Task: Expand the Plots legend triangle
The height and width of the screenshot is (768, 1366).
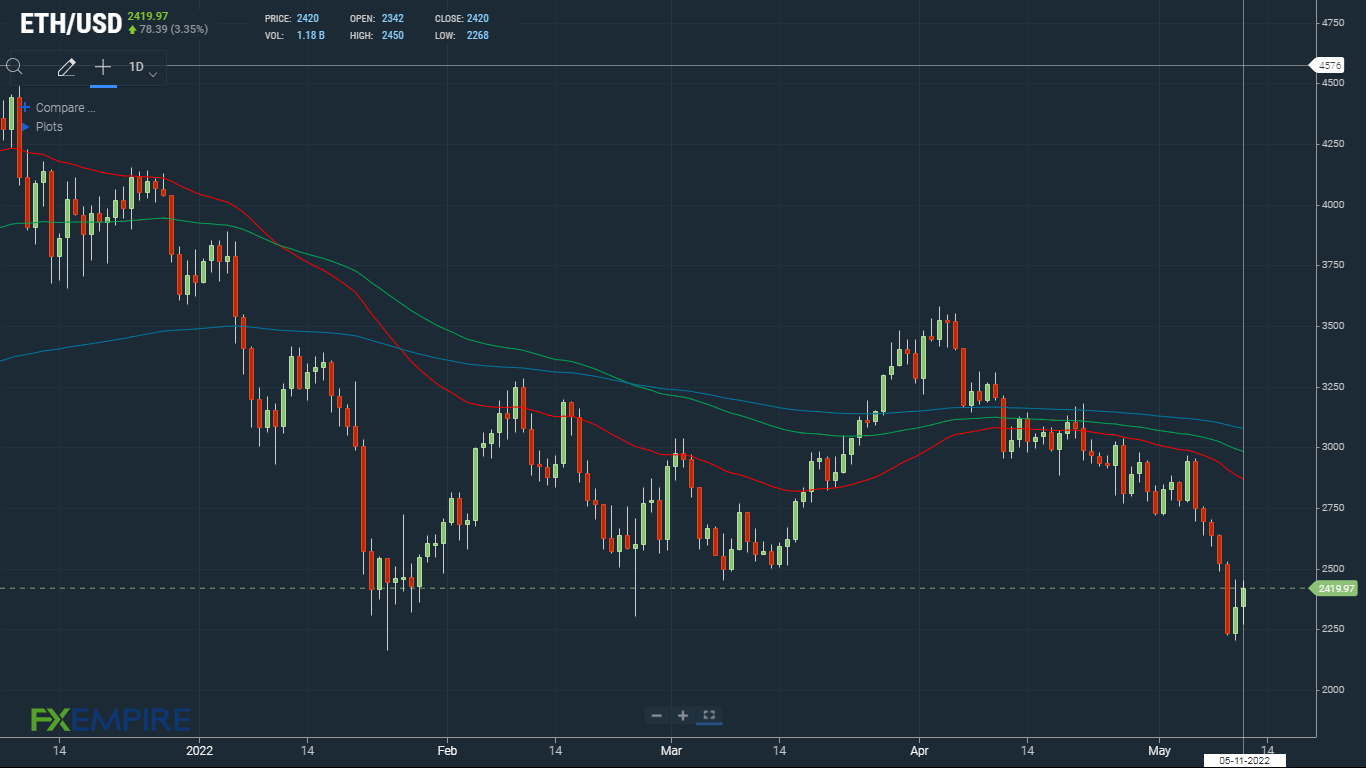Action: (x=25, y=127)
